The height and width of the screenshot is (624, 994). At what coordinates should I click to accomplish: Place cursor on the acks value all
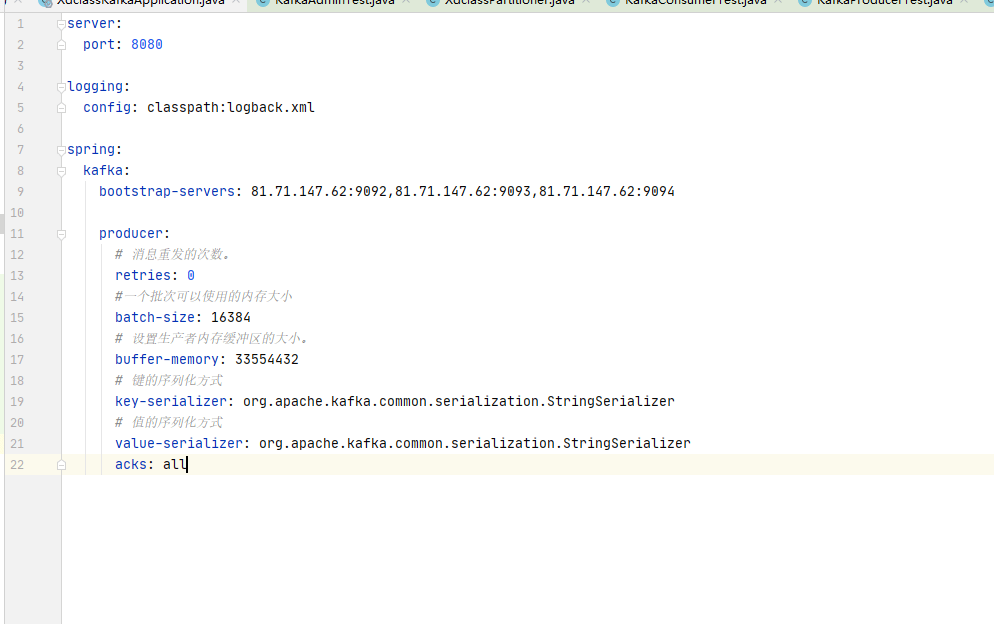coord(174,464)
